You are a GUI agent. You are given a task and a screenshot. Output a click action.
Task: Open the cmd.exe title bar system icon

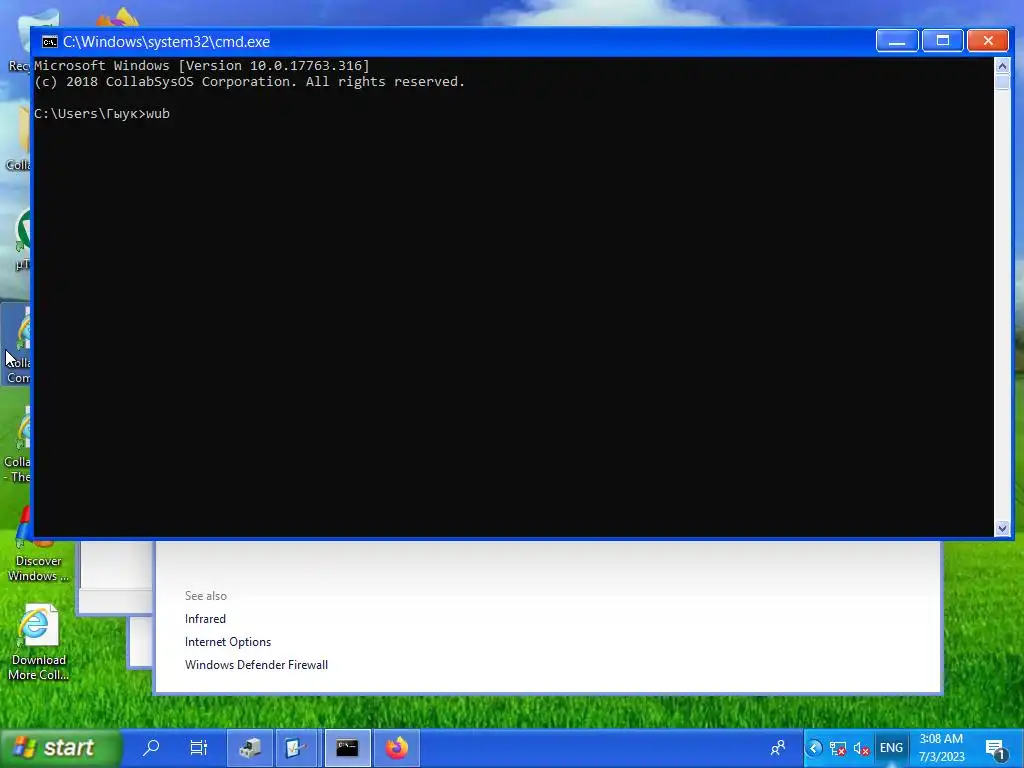[50, 42]
